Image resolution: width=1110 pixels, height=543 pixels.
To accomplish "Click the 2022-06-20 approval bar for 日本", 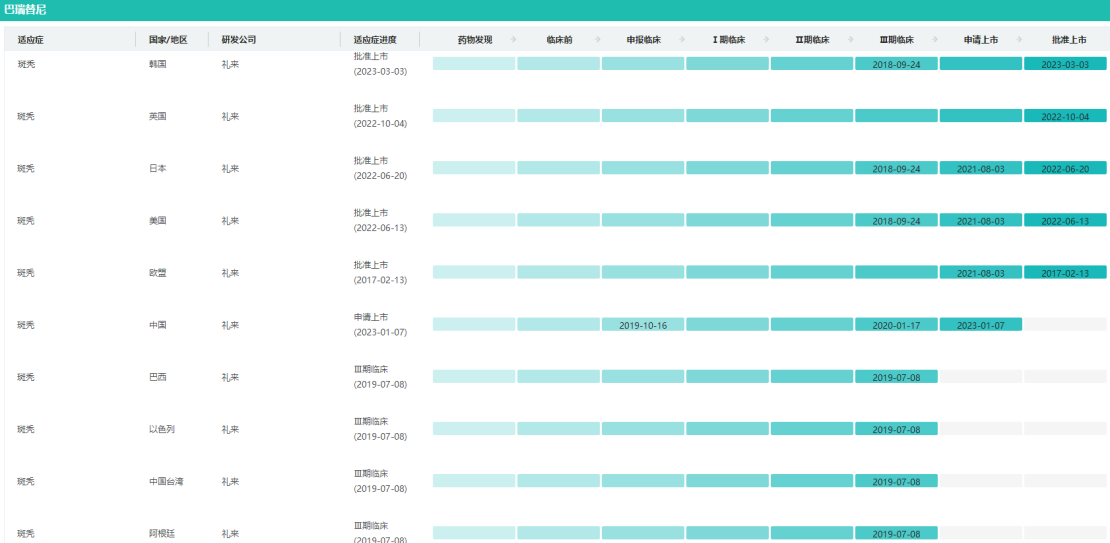I will pyautogui.click(x=1065, y=168).
